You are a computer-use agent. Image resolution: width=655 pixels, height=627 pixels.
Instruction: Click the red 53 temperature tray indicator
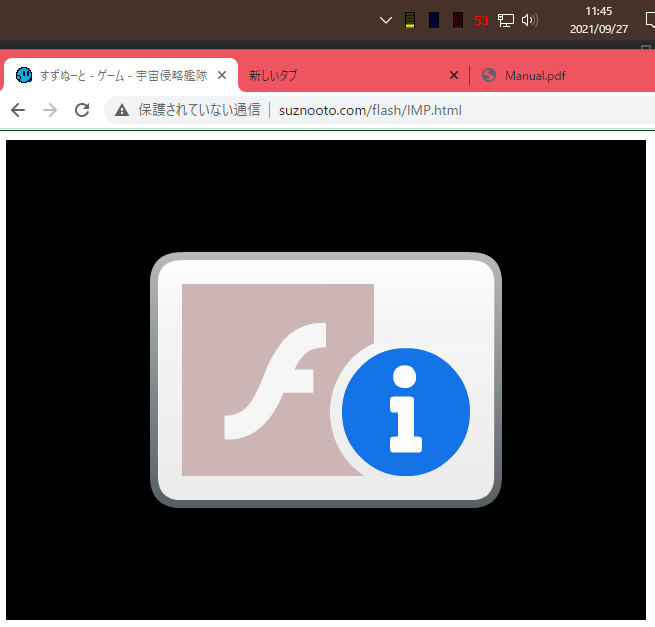point(481,20)
